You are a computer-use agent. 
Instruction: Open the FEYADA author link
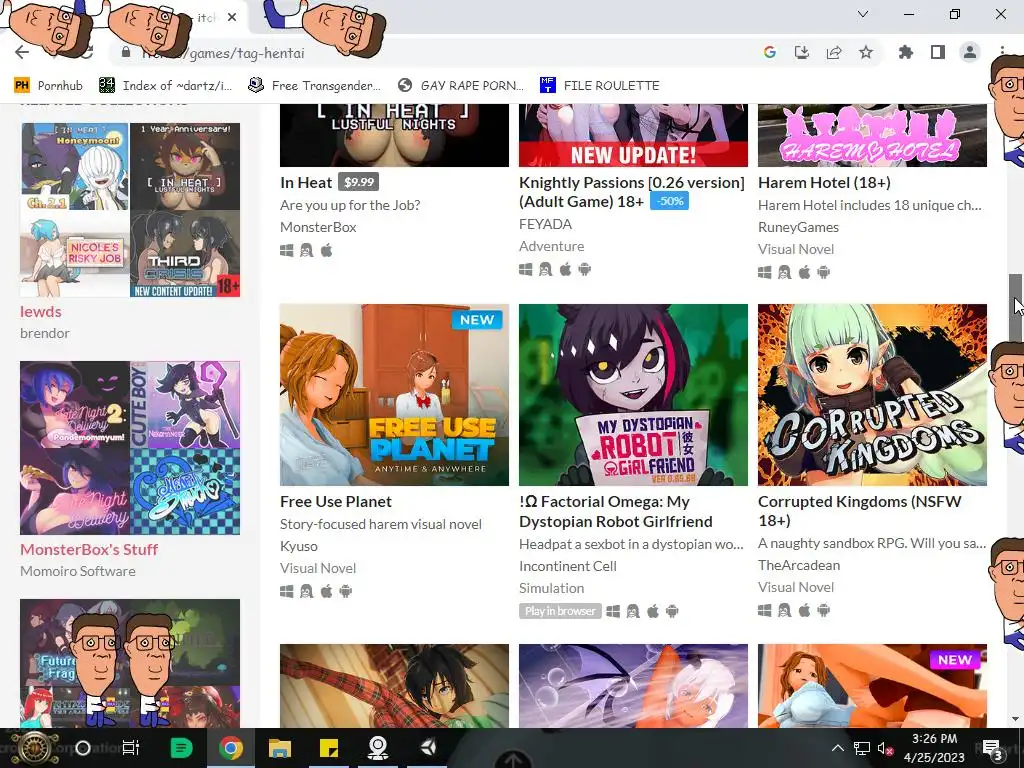(545, 224)
